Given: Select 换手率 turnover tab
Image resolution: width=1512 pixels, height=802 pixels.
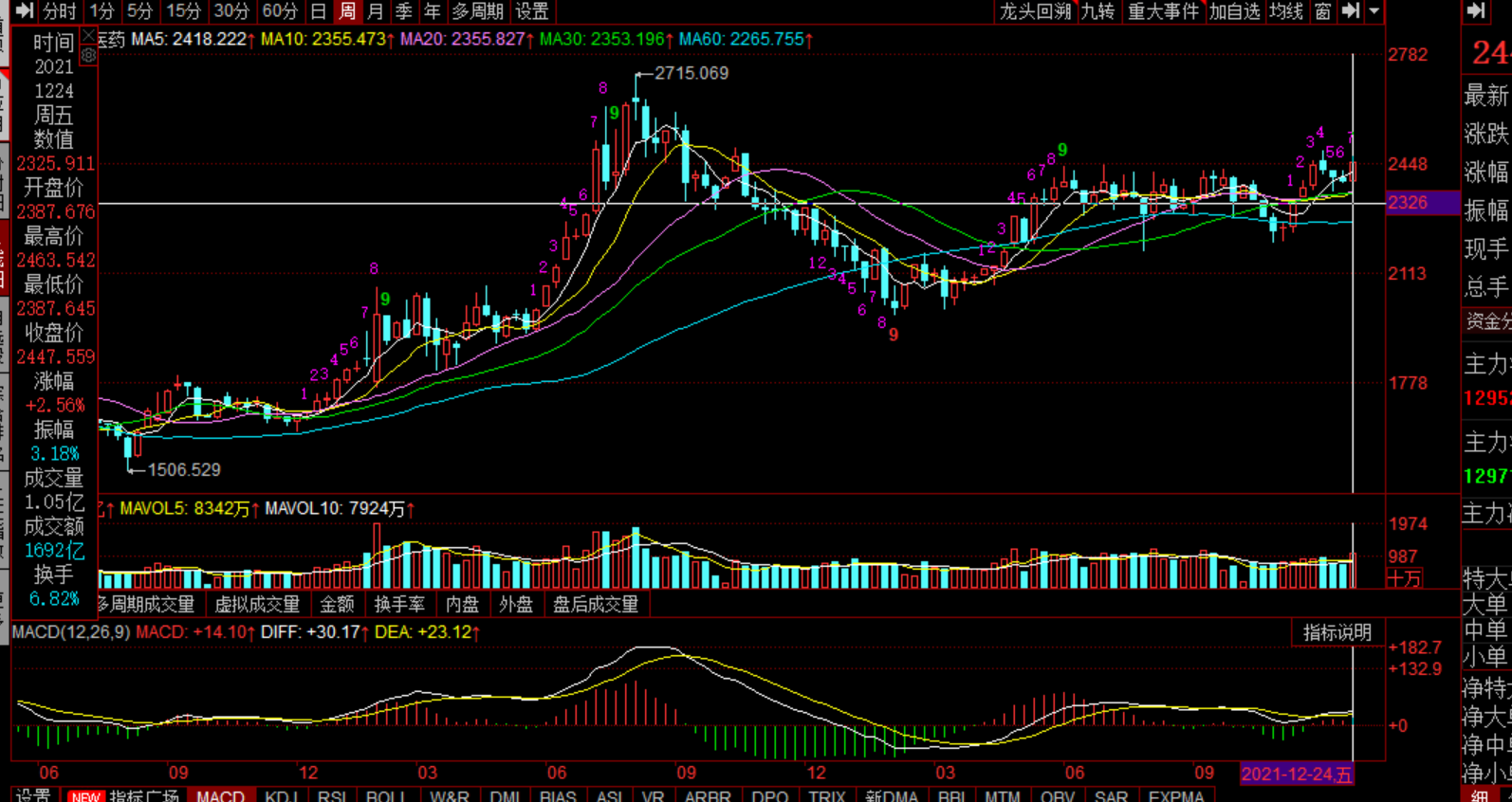Looking at the screenshot, I should pyautogui.click(x=399, y=604).
